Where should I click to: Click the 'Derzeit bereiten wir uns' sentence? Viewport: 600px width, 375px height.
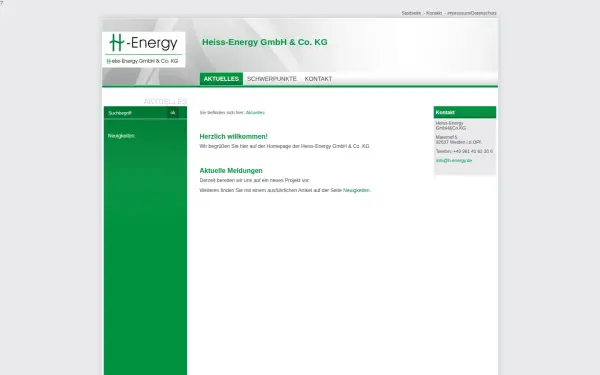tap(254, 180)
